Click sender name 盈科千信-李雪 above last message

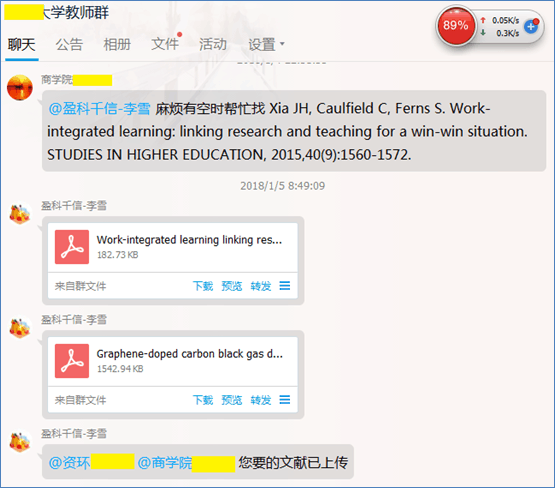point(74,434)
